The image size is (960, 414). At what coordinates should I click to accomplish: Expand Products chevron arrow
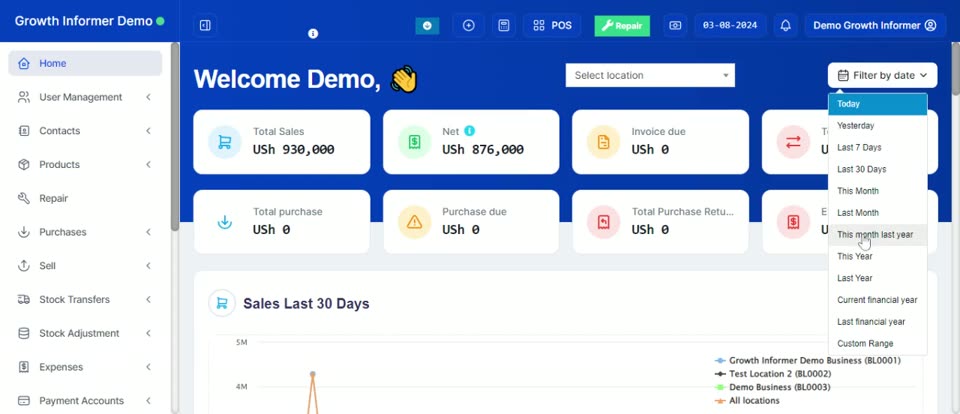148,164
